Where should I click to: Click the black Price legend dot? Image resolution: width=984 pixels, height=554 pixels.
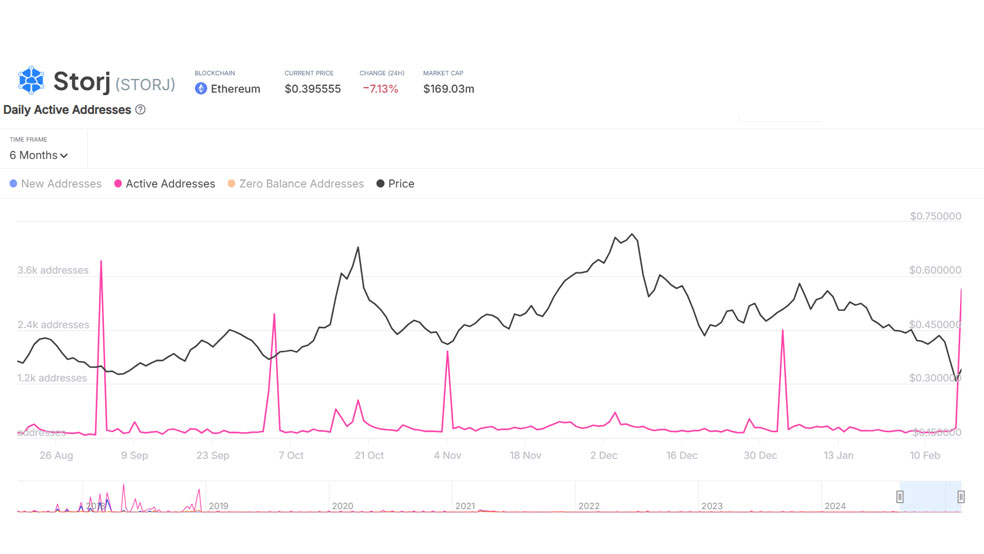click(380, 184)
